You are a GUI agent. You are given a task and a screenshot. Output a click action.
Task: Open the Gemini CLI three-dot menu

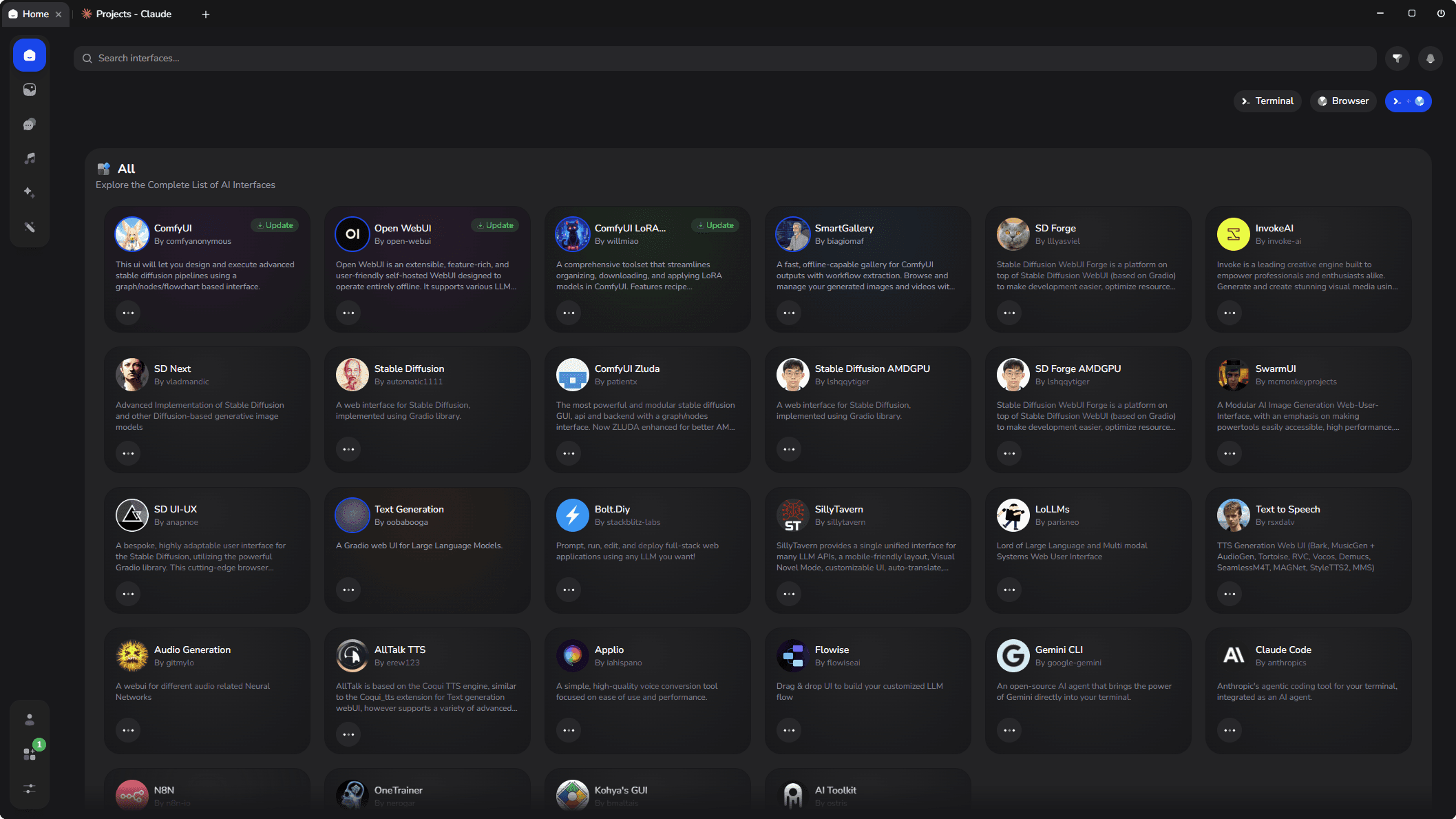tap(1009, 730)
